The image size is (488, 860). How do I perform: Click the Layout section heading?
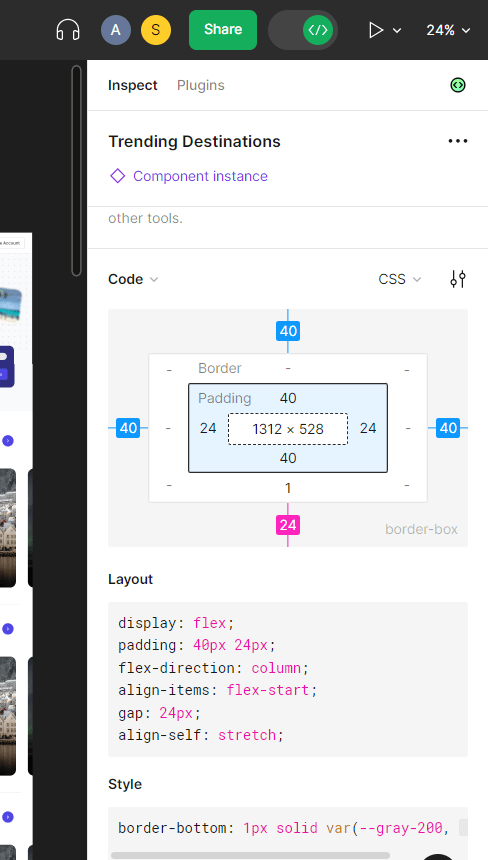[130, 579]
